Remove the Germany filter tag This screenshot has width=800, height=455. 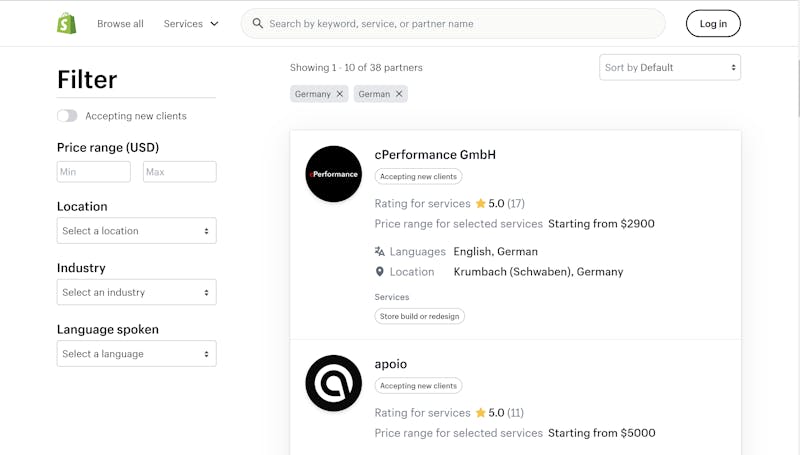[340, 94]
